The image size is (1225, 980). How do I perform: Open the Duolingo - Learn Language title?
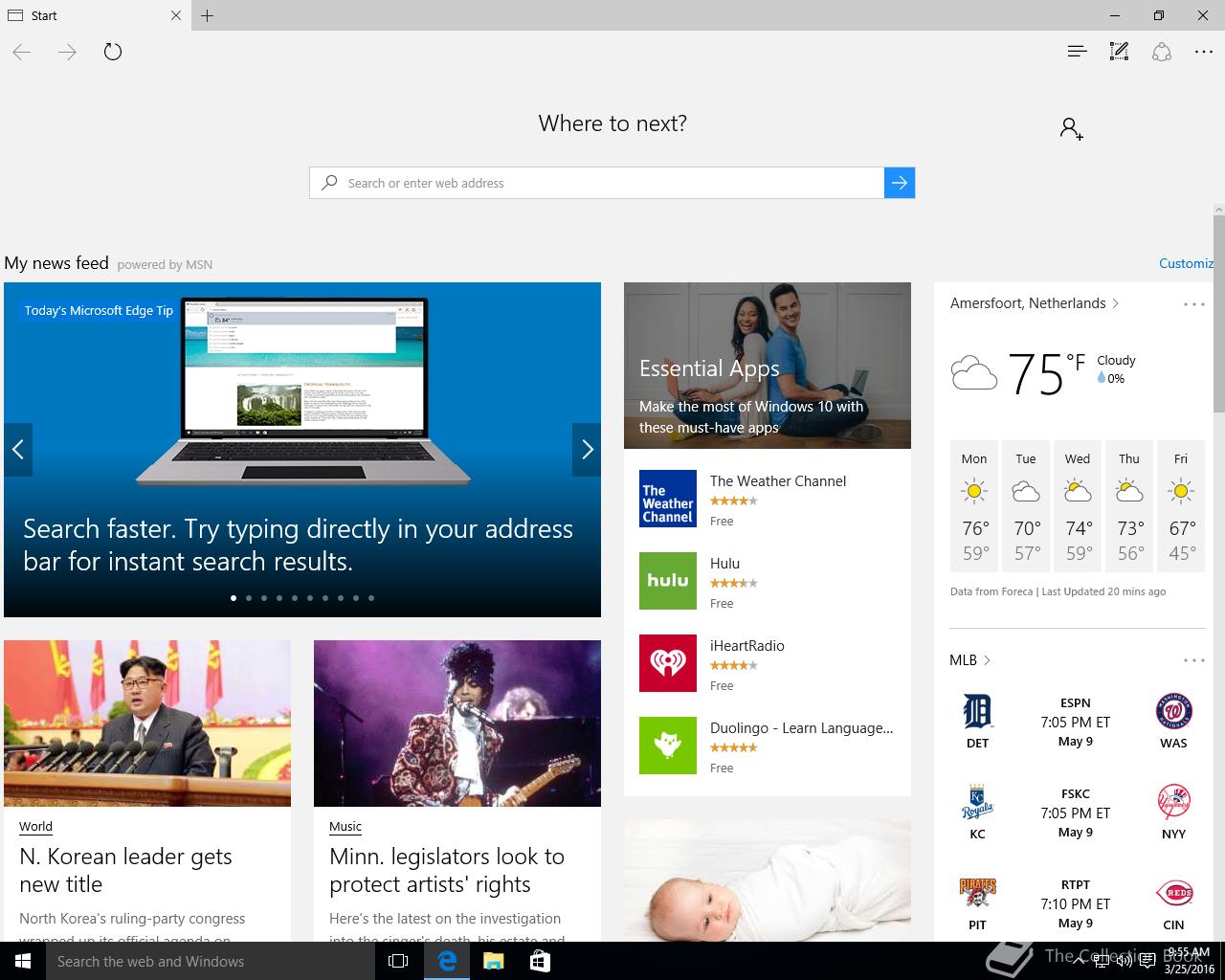pos(802,728)
